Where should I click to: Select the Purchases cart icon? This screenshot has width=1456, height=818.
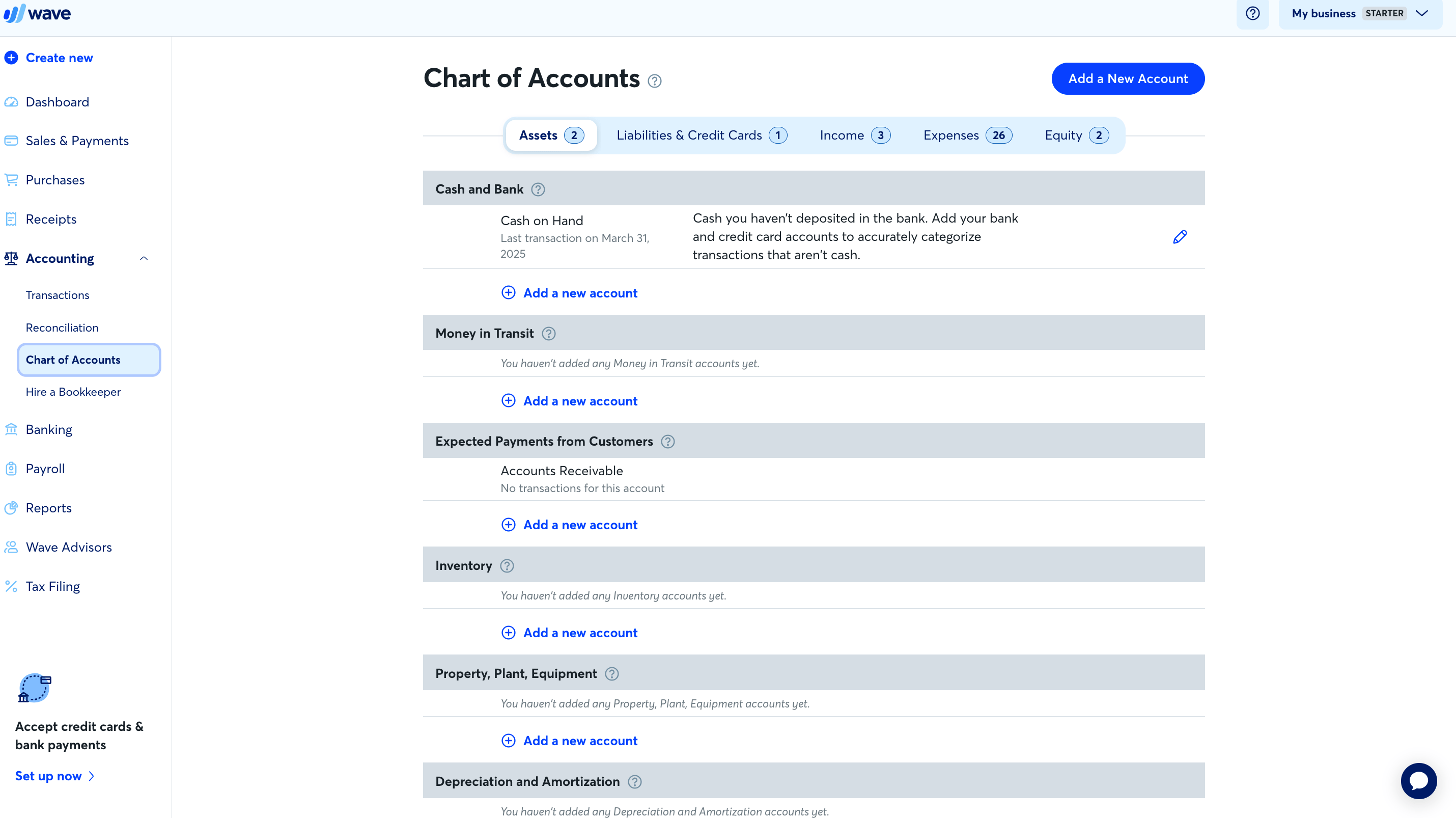click(x=11, y=179)
